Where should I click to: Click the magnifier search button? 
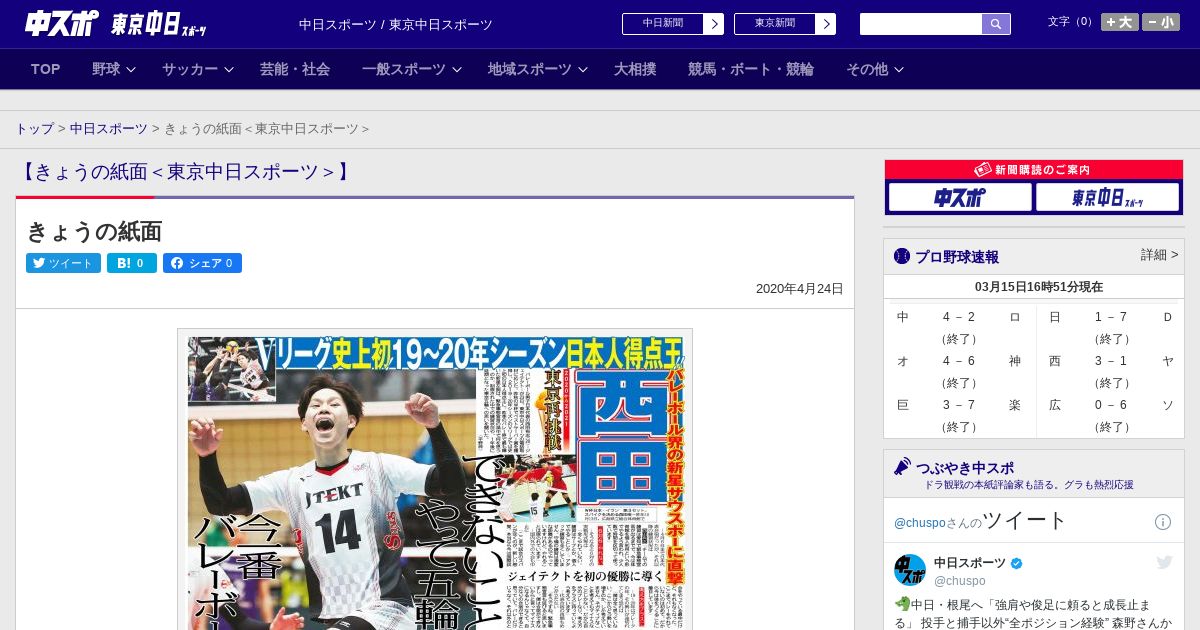coord(996,24)
